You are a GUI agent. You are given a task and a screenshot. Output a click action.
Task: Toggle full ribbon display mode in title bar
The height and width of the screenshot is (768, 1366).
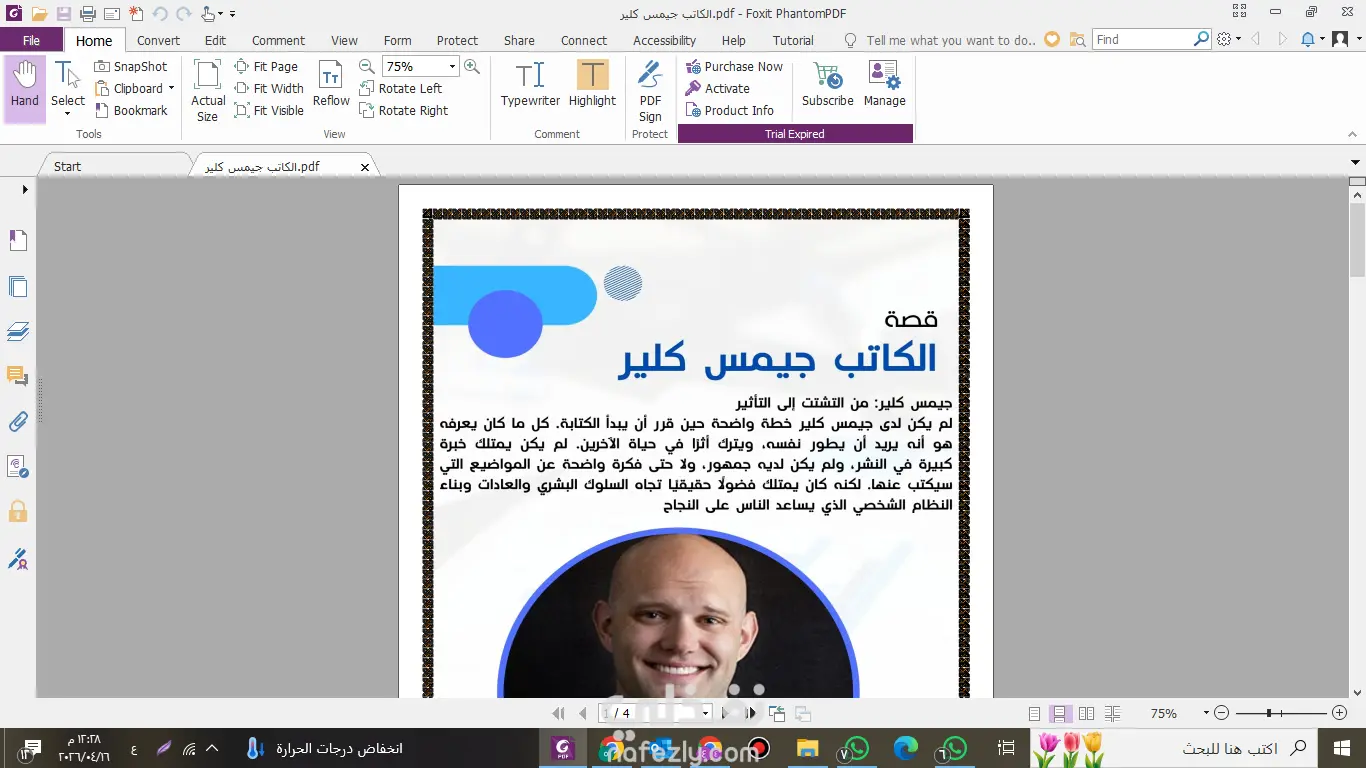pos(1240,12)
